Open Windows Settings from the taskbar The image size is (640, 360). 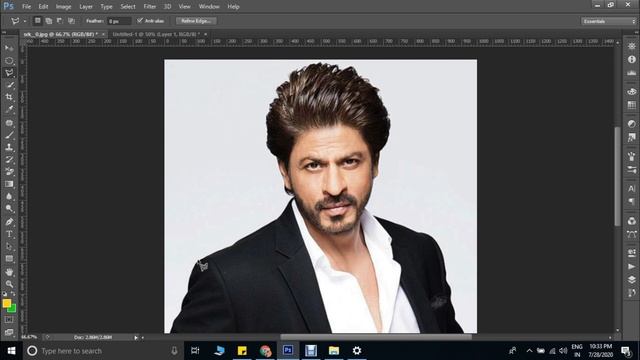[357, 351]
